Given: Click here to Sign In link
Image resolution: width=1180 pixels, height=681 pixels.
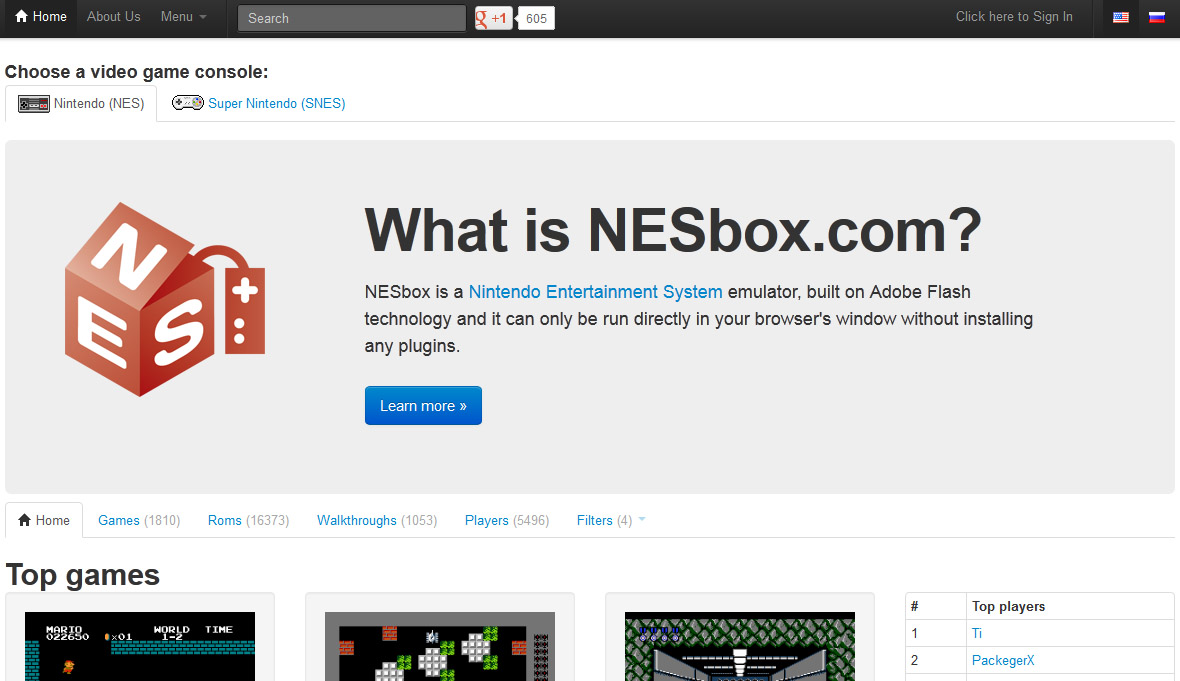Looking at the screenshot, I should (x=1014, y=17).
